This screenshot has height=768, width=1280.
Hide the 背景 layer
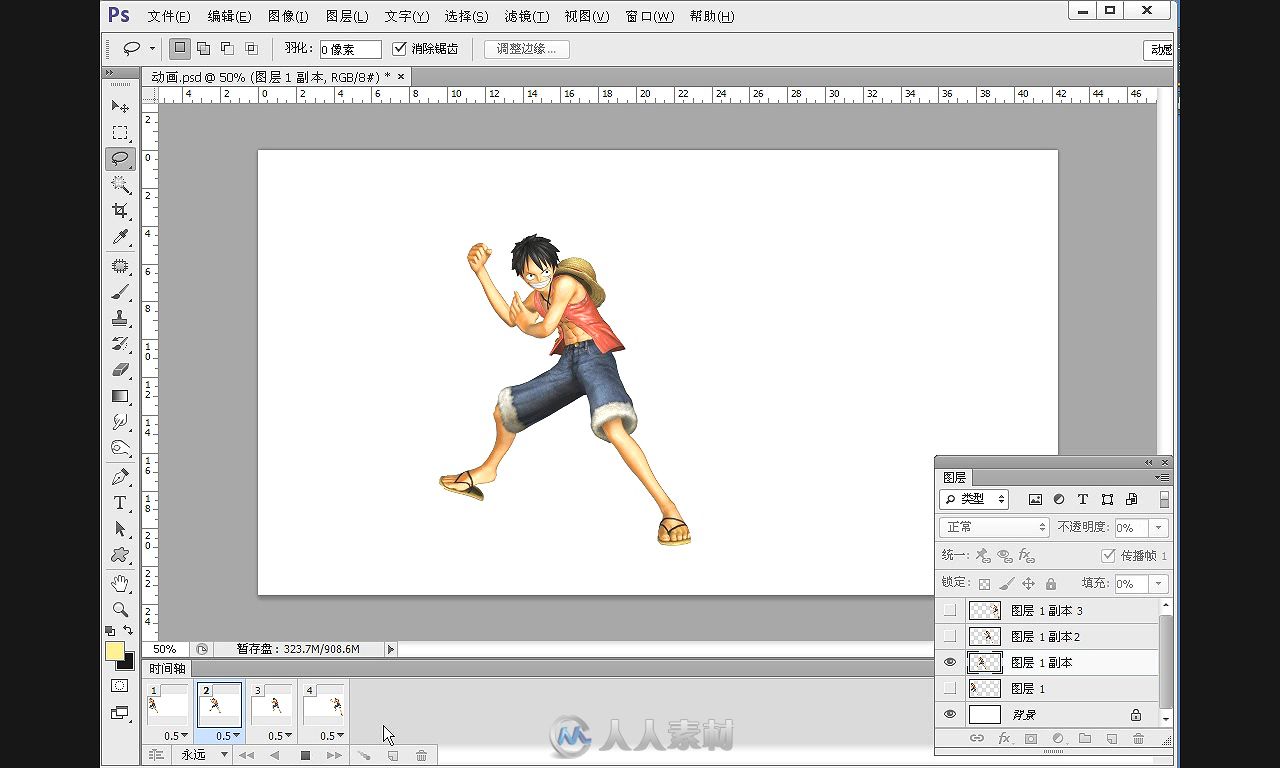coord(950,714)
